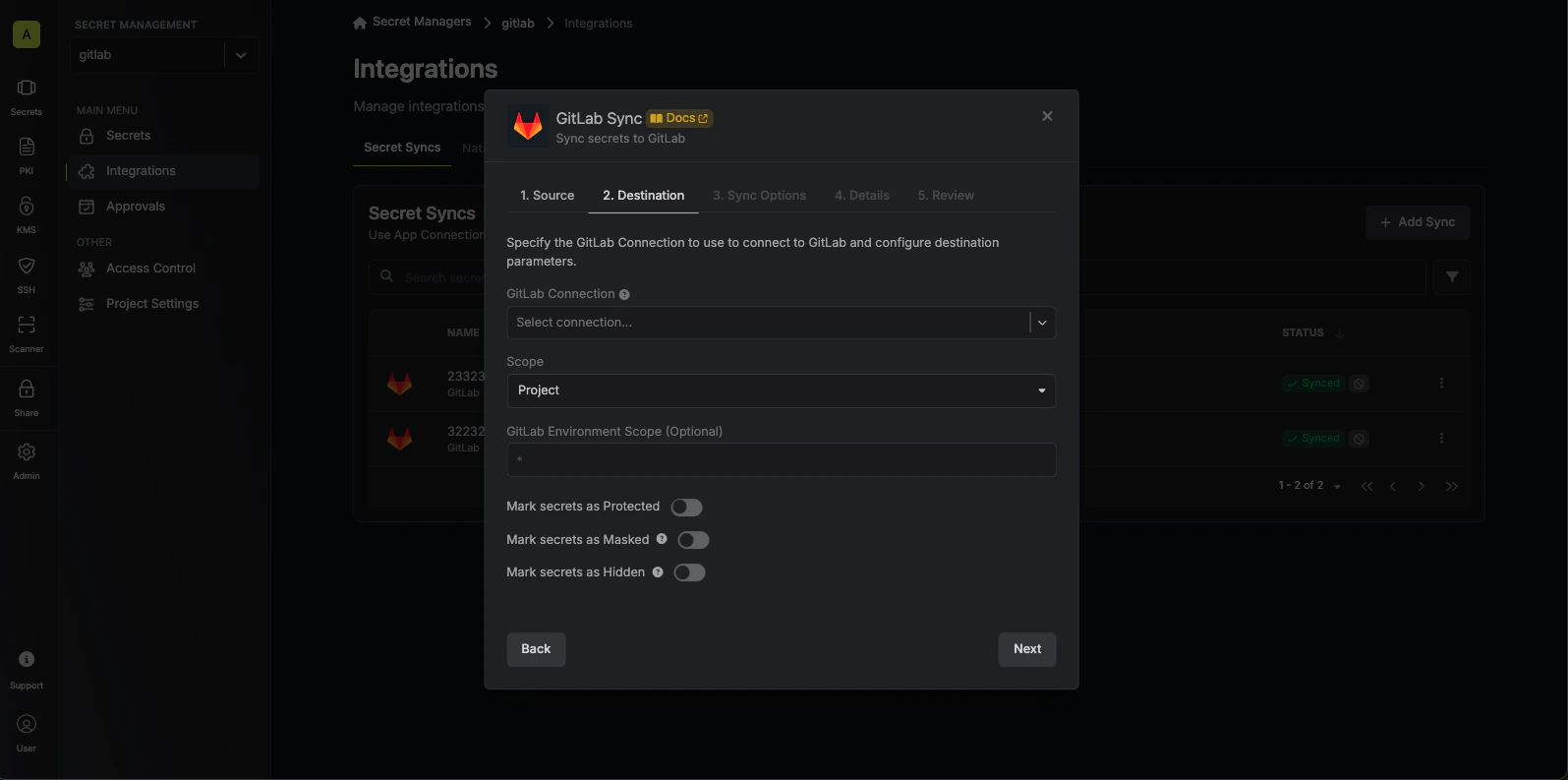Open Secrets in the left rail
The width and height of the screenshot is (1568, 780).
click(x=27, y=97)
